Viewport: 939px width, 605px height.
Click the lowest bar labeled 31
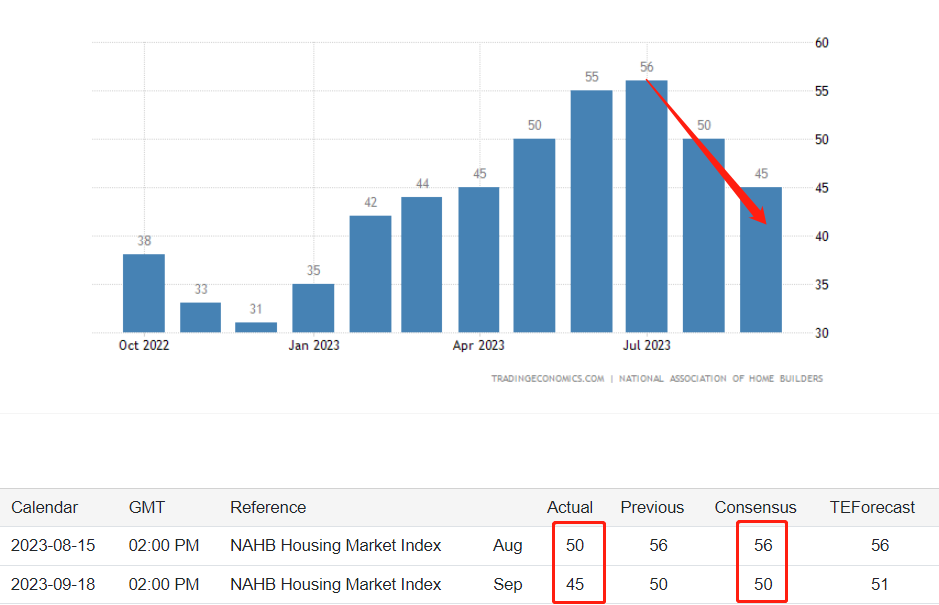(256, 327)
